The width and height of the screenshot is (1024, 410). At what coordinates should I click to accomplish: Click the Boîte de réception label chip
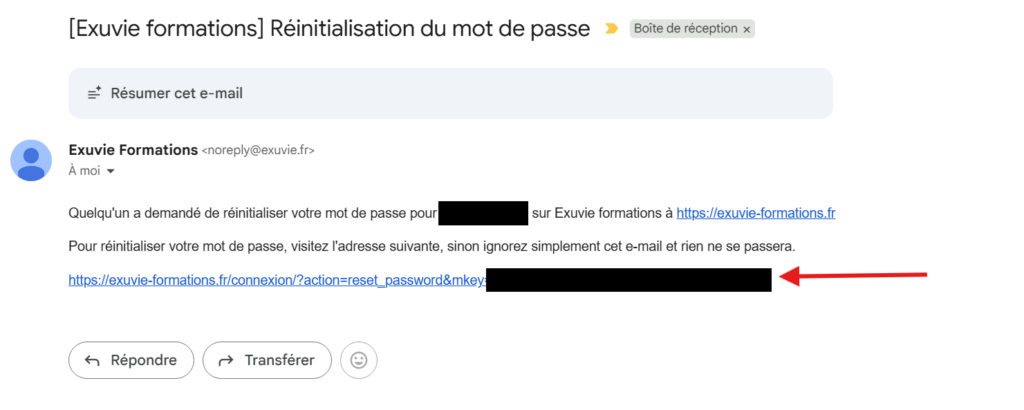tap(685, 29)
